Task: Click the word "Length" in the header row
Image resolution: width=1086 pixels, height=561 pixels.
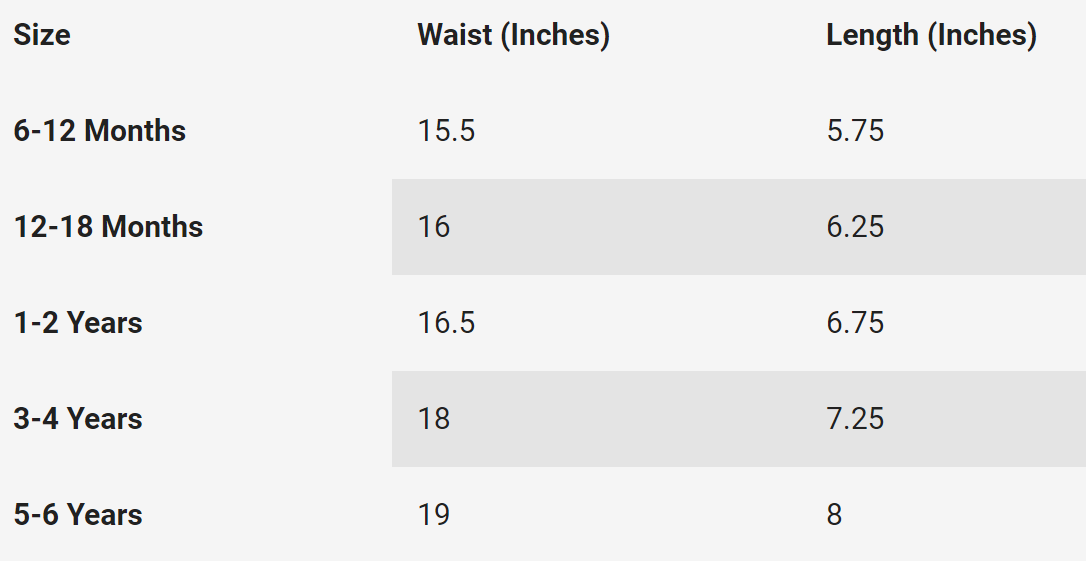Action: click(x=872, y=35)
